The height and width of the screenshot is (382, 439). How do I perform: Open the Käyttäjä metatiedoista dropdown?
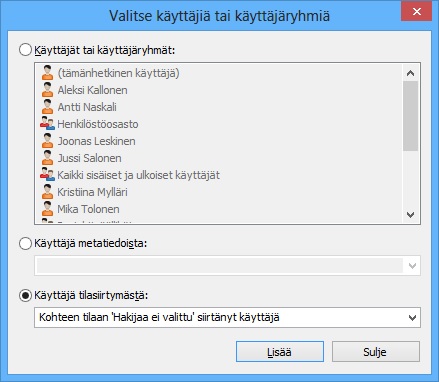coord(227,266)
